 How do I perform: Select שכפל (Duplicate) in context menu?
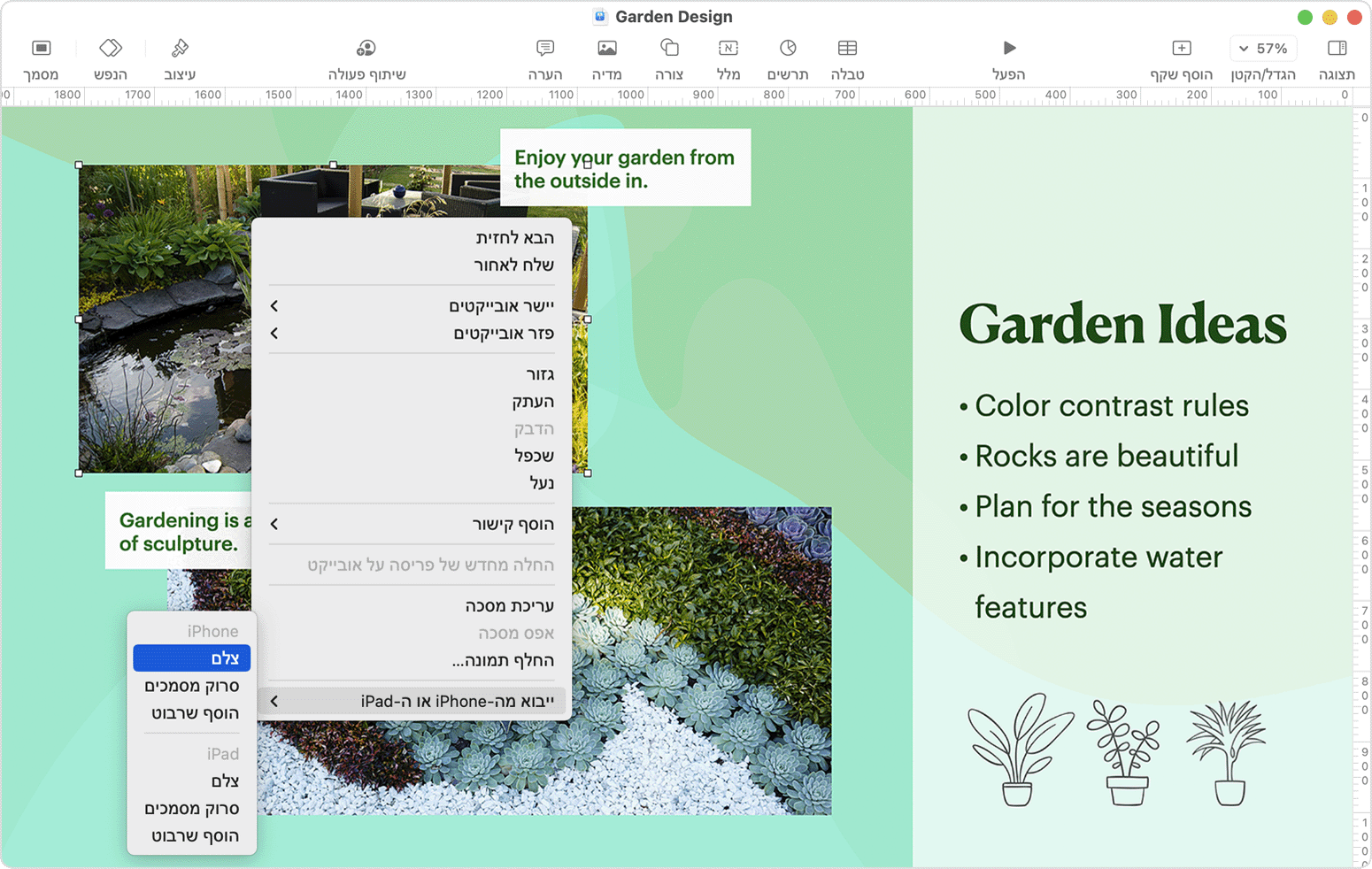(x=412, y=455)
